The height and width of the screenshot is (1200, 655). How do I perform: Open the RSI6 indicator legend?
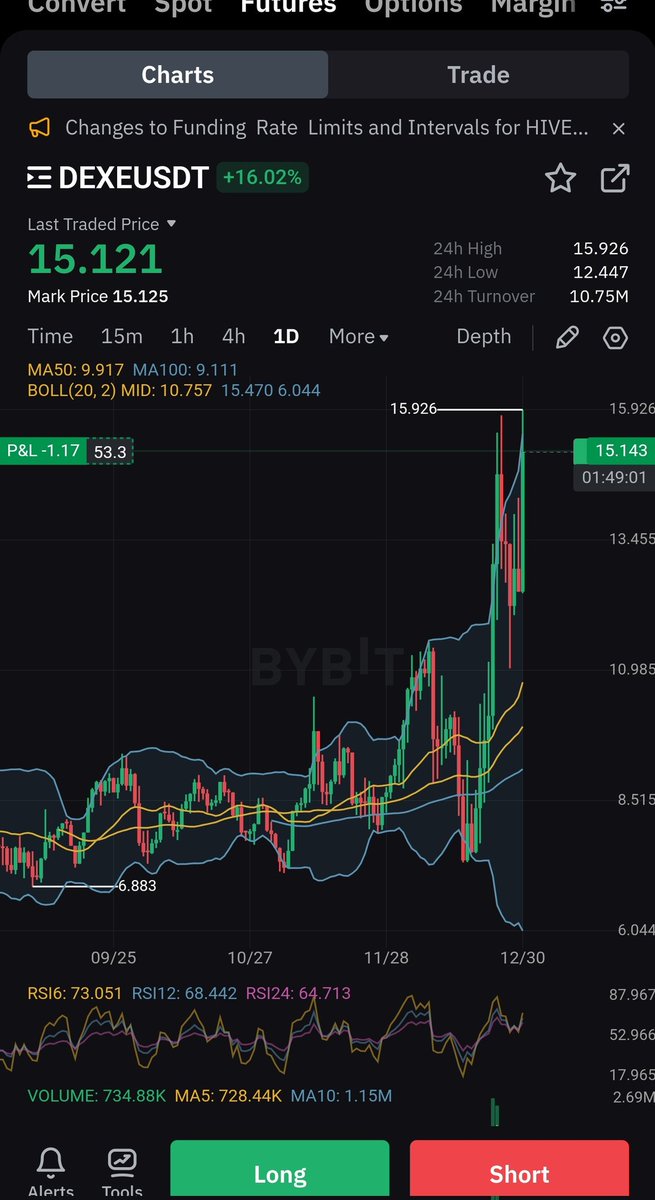75,993
